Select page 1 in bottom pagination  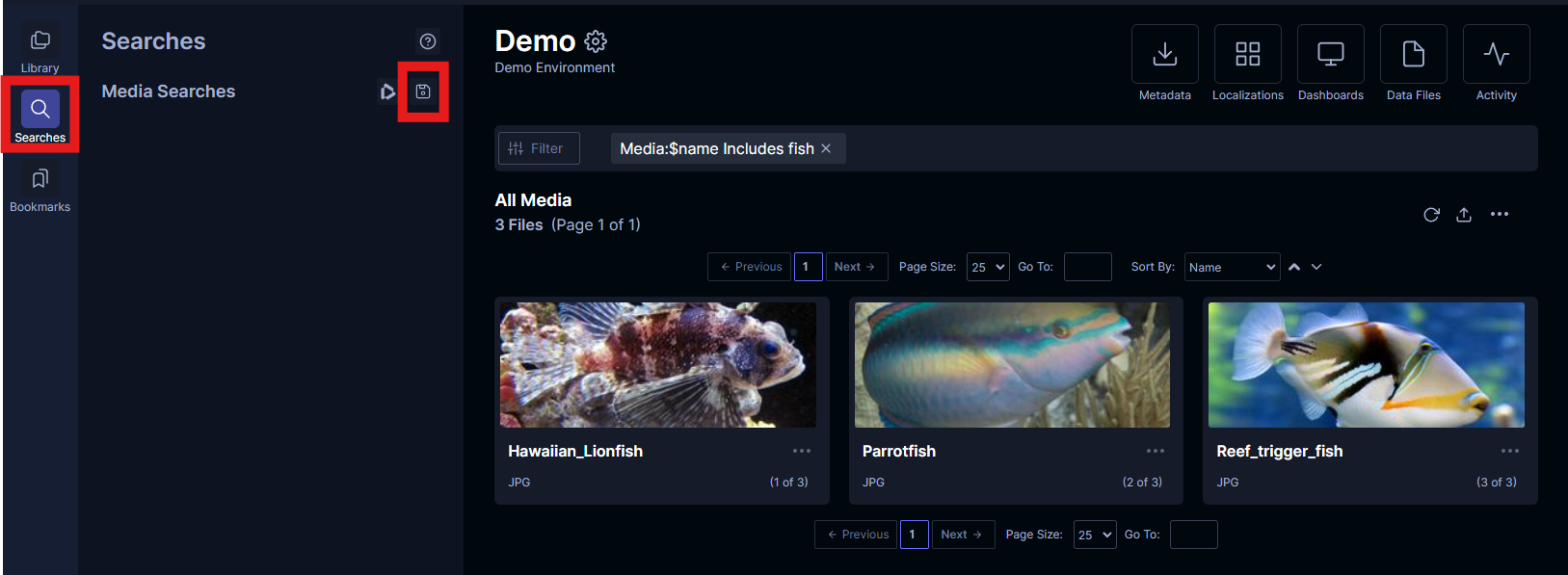click(x=915, y=535)
